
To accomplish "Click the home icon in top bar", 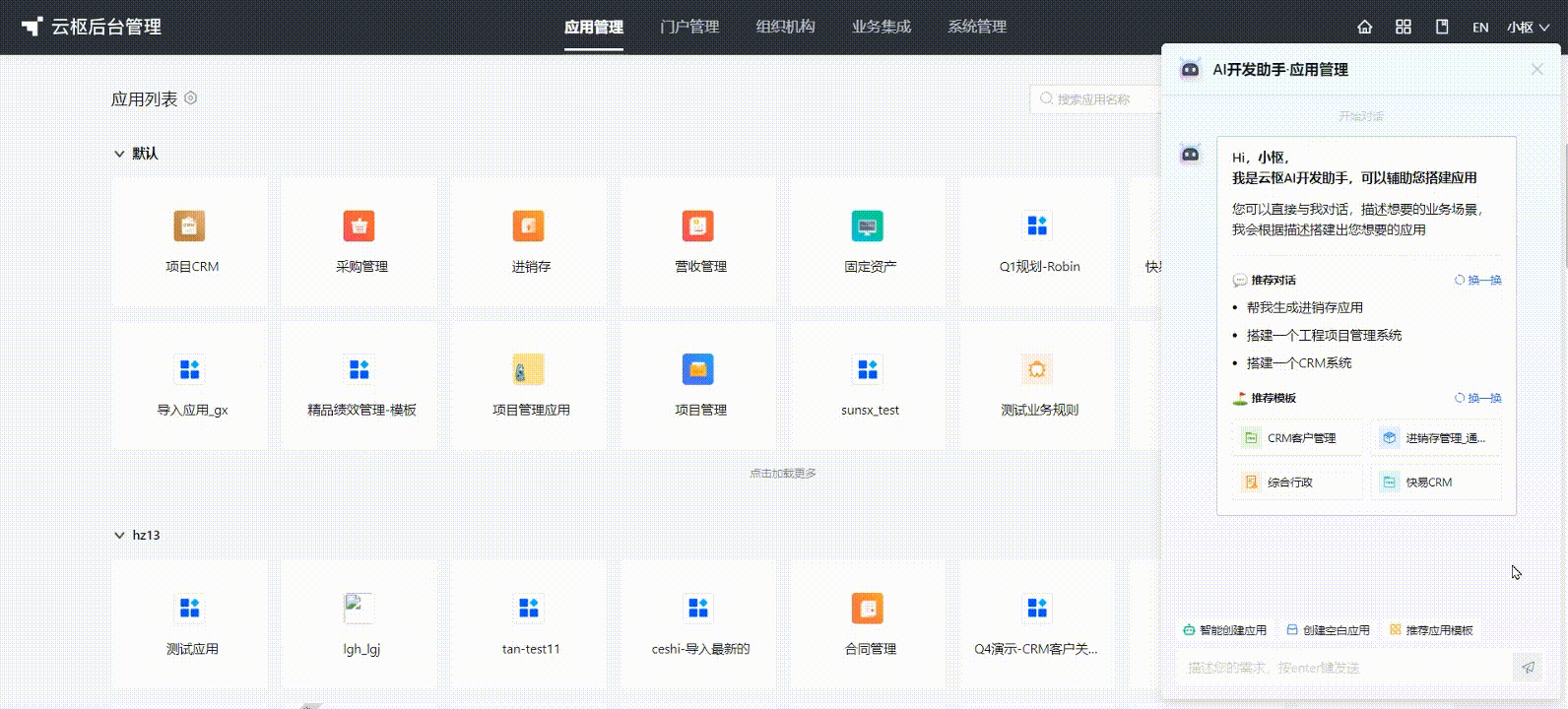I will coord(1364,27).
